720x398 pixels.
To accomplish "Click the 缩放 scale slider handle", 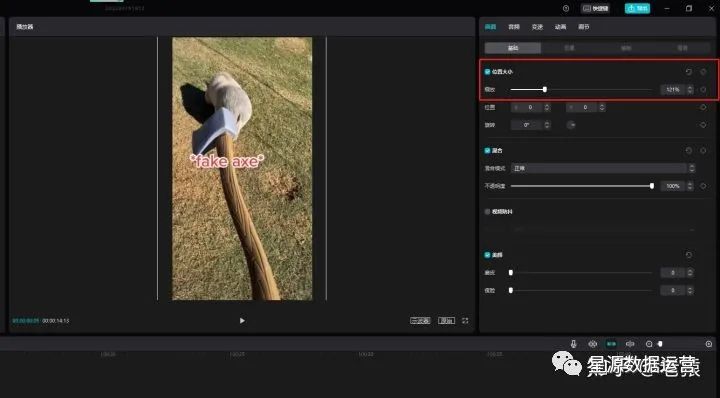I will [x=545, y=90].
